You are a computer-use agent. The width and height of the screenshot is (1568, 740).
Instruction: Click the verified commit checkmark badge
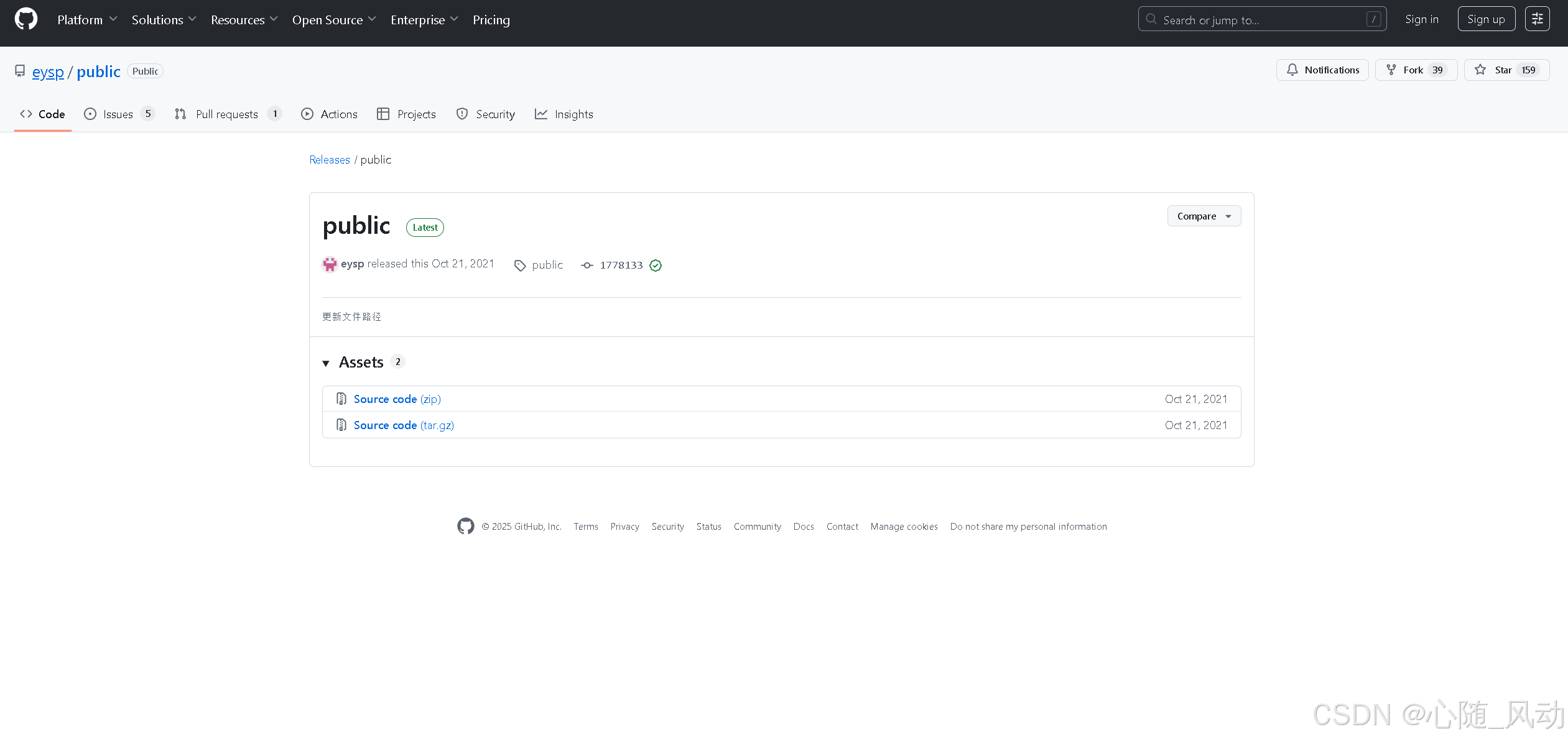coord(656,266)
